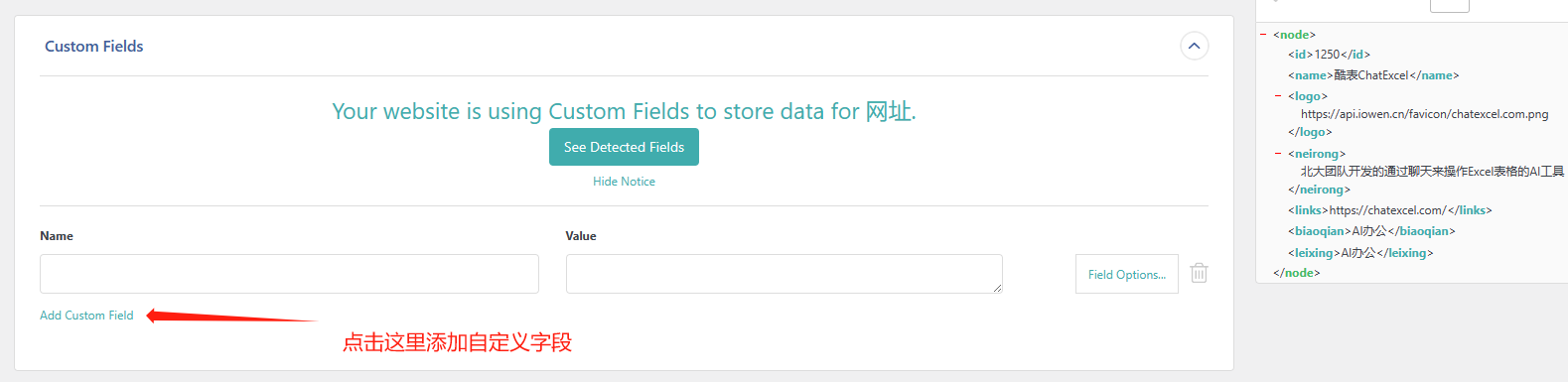
Task: Select the neirong description text
Action: tap(1432, 172)
